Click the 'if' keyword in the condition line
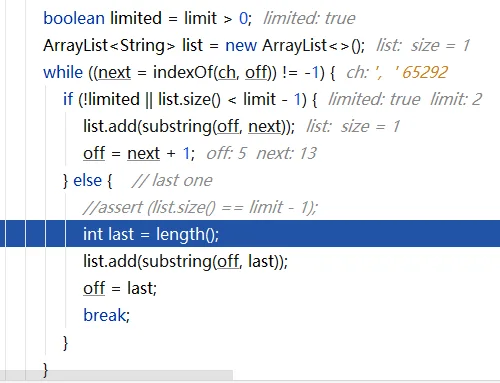The image size is (500, 383). [68, 99]
